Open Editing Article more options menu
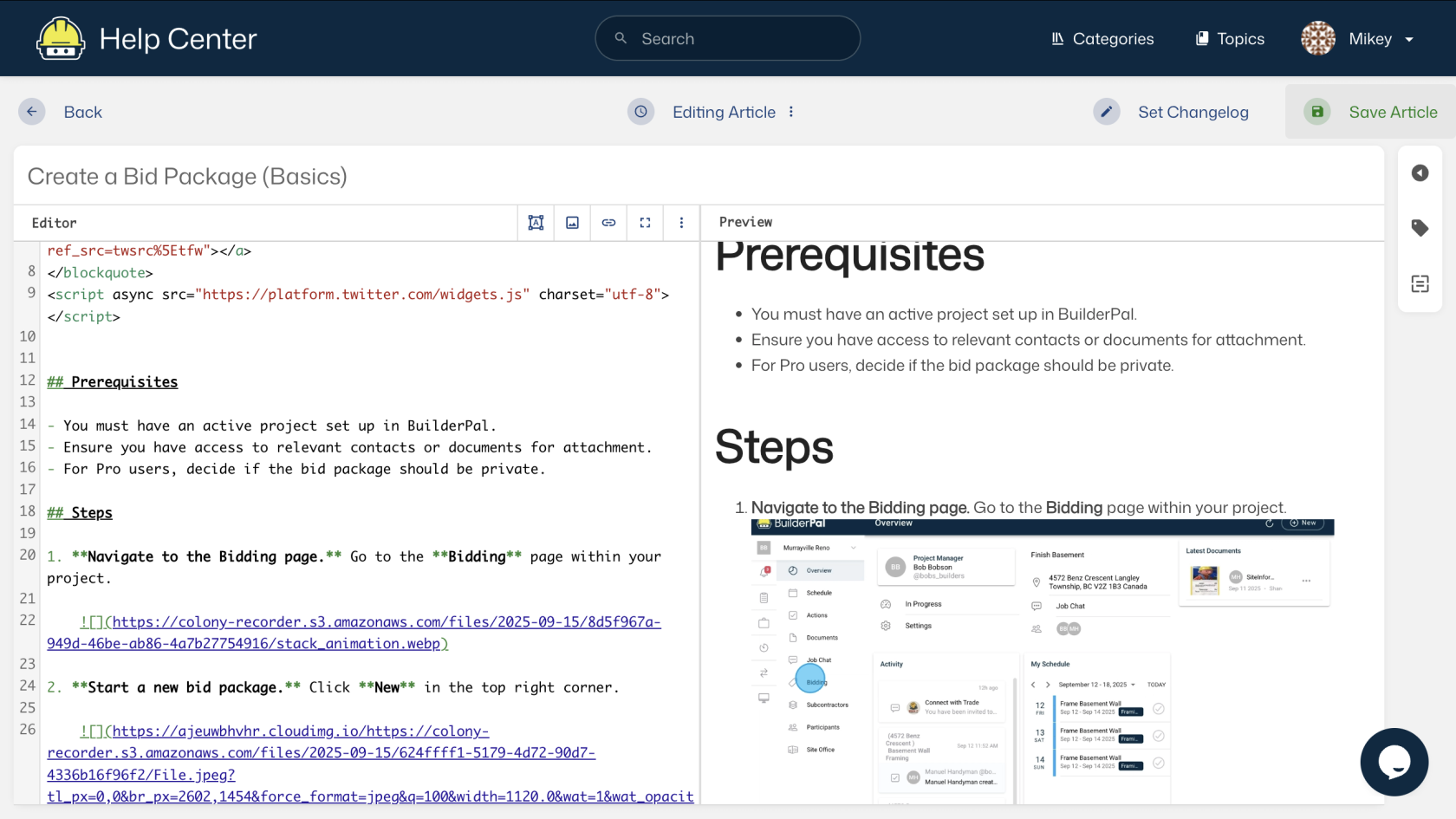The width and height of the screenshot is (1456, 819). 791,112
